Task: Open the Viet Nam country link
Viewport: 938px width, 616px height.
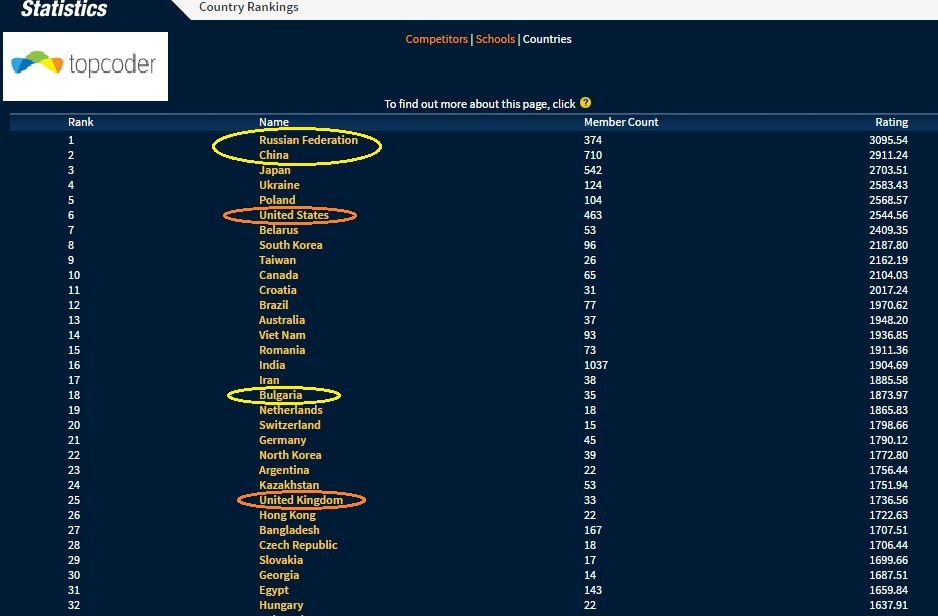Action: tap(282, 335)
